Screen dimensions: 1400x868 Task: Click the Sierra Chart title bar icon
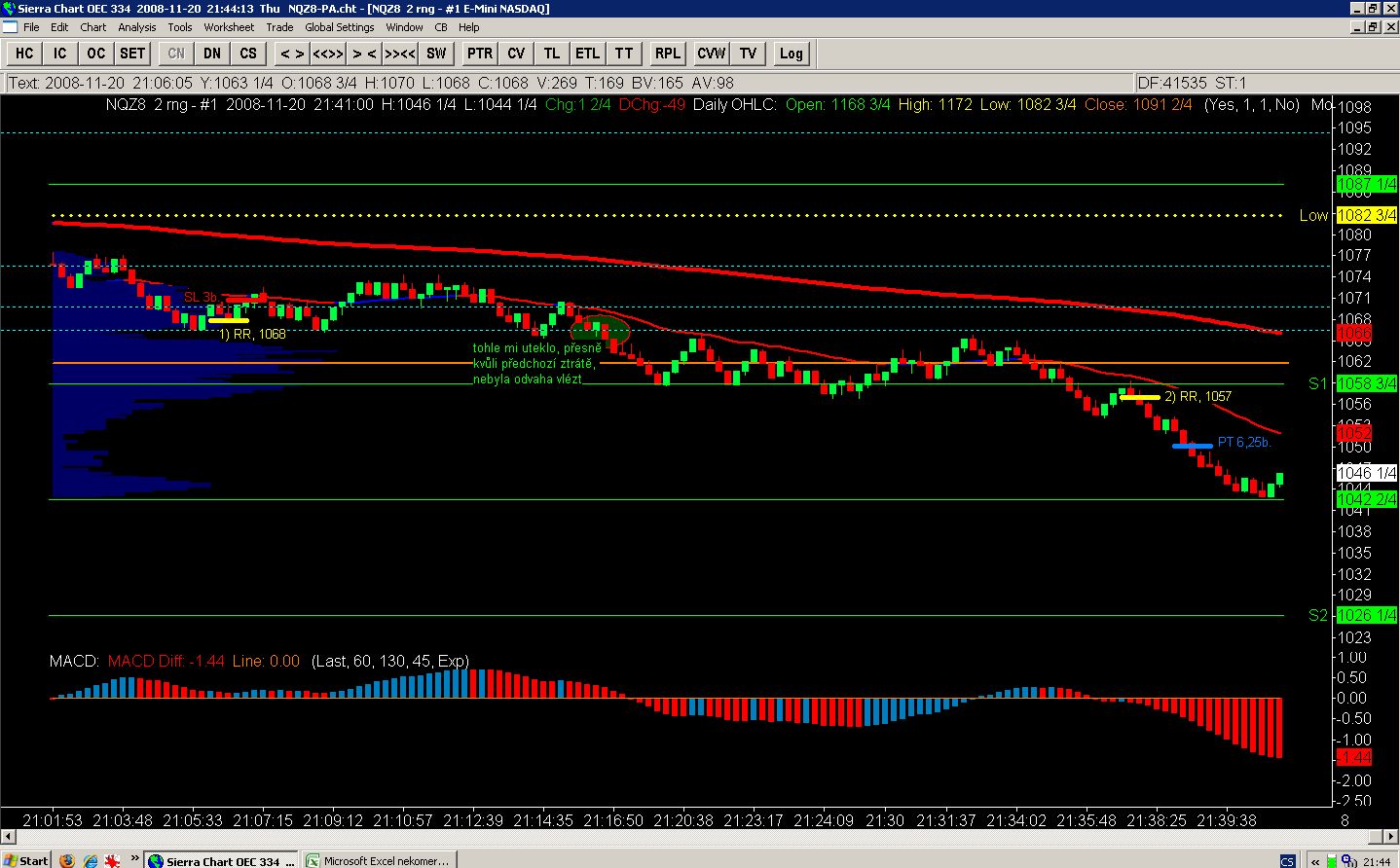pyautogui.click(x=9, y=9)
